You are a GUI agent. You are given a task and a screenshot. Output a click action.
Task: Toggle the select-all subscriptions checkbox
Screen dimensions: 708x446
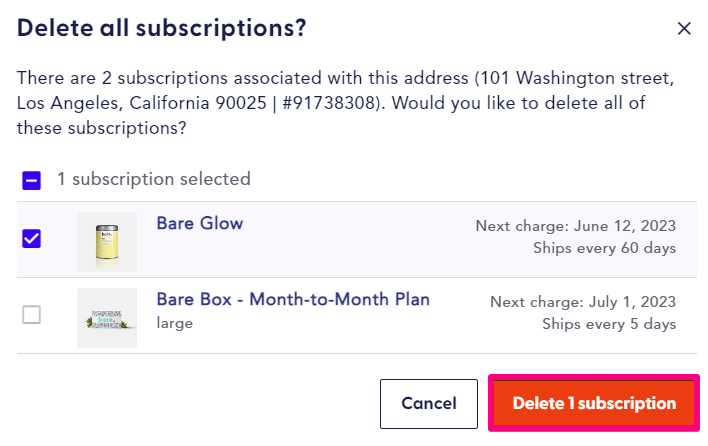32,180
